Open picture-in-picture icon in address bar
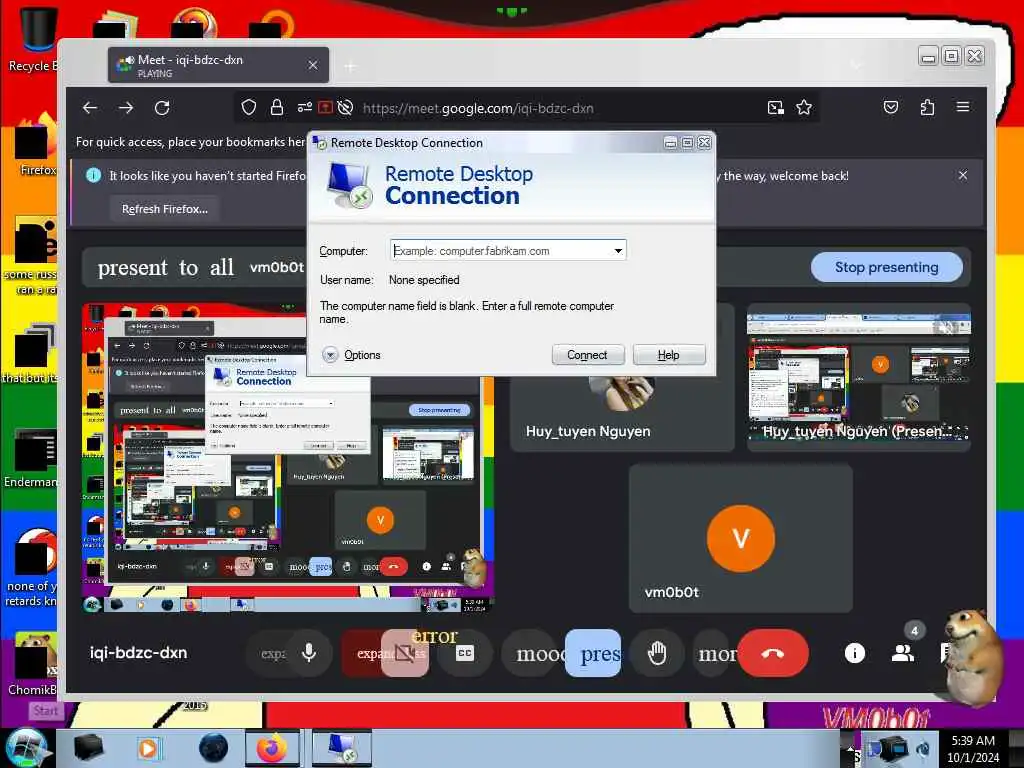 click(x=775, y=108)
